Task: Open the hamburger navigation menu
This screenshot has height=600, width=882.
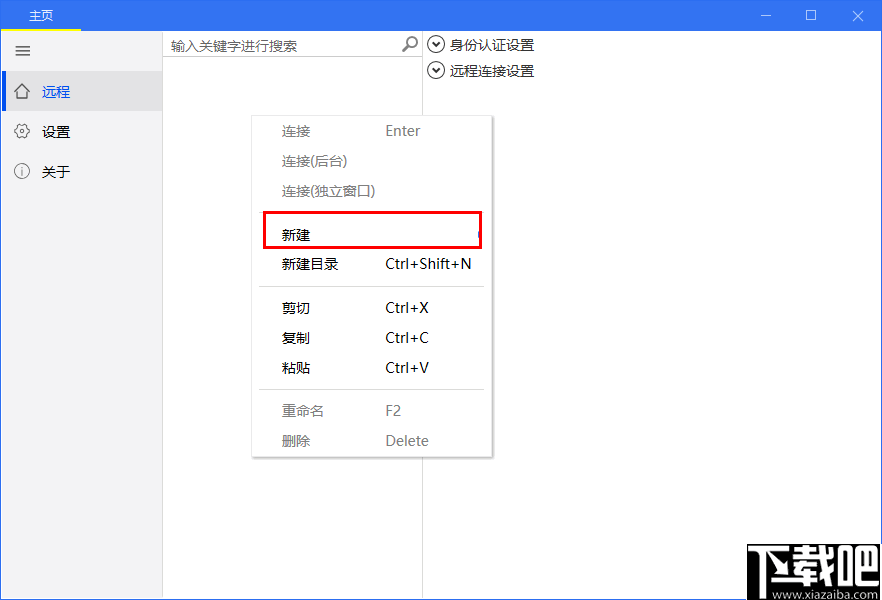Action: click(22, 51)
